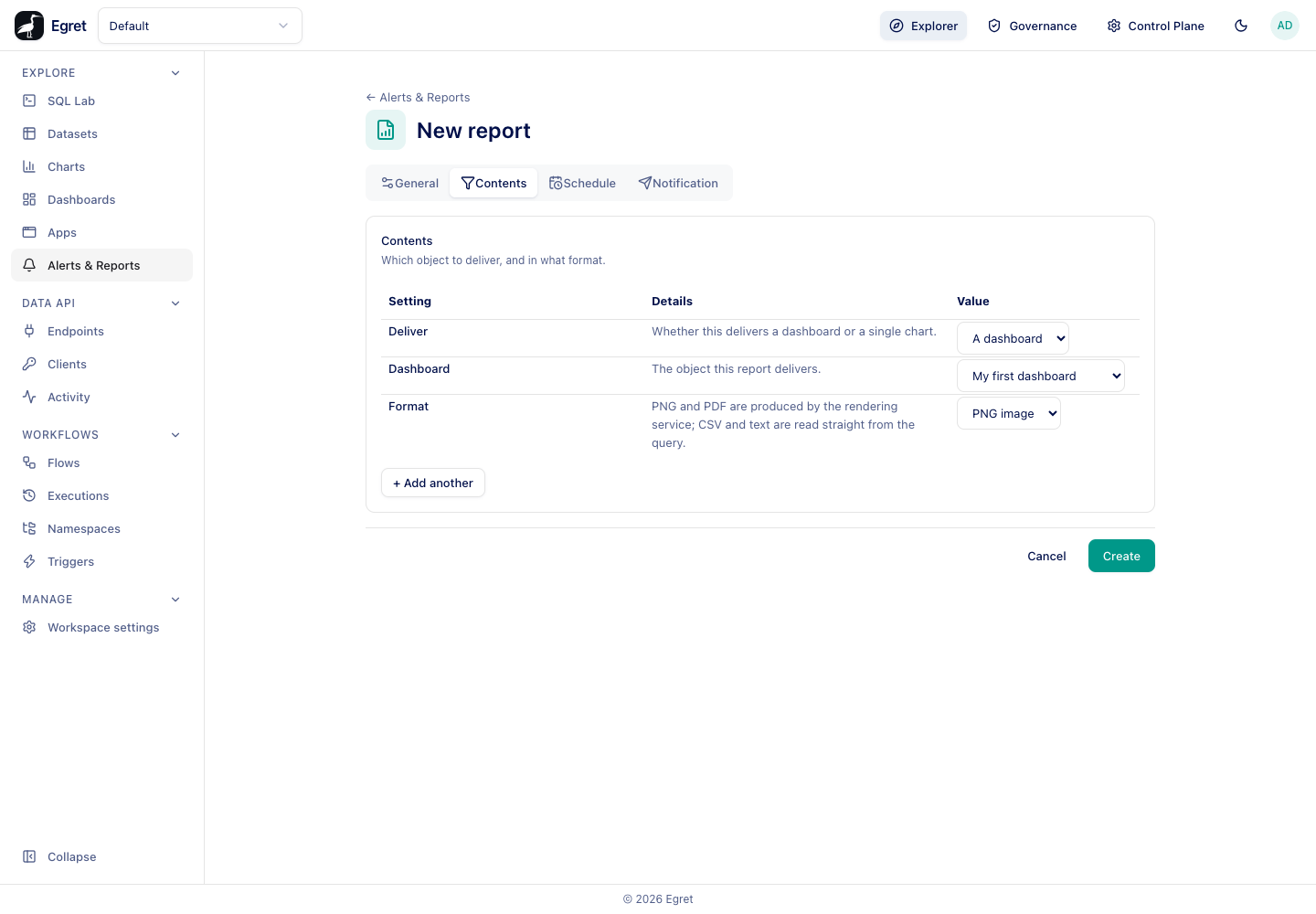Click the Namespaces tree icon
This screenshot has height=914, width=1316.
(x=29, y=528)
